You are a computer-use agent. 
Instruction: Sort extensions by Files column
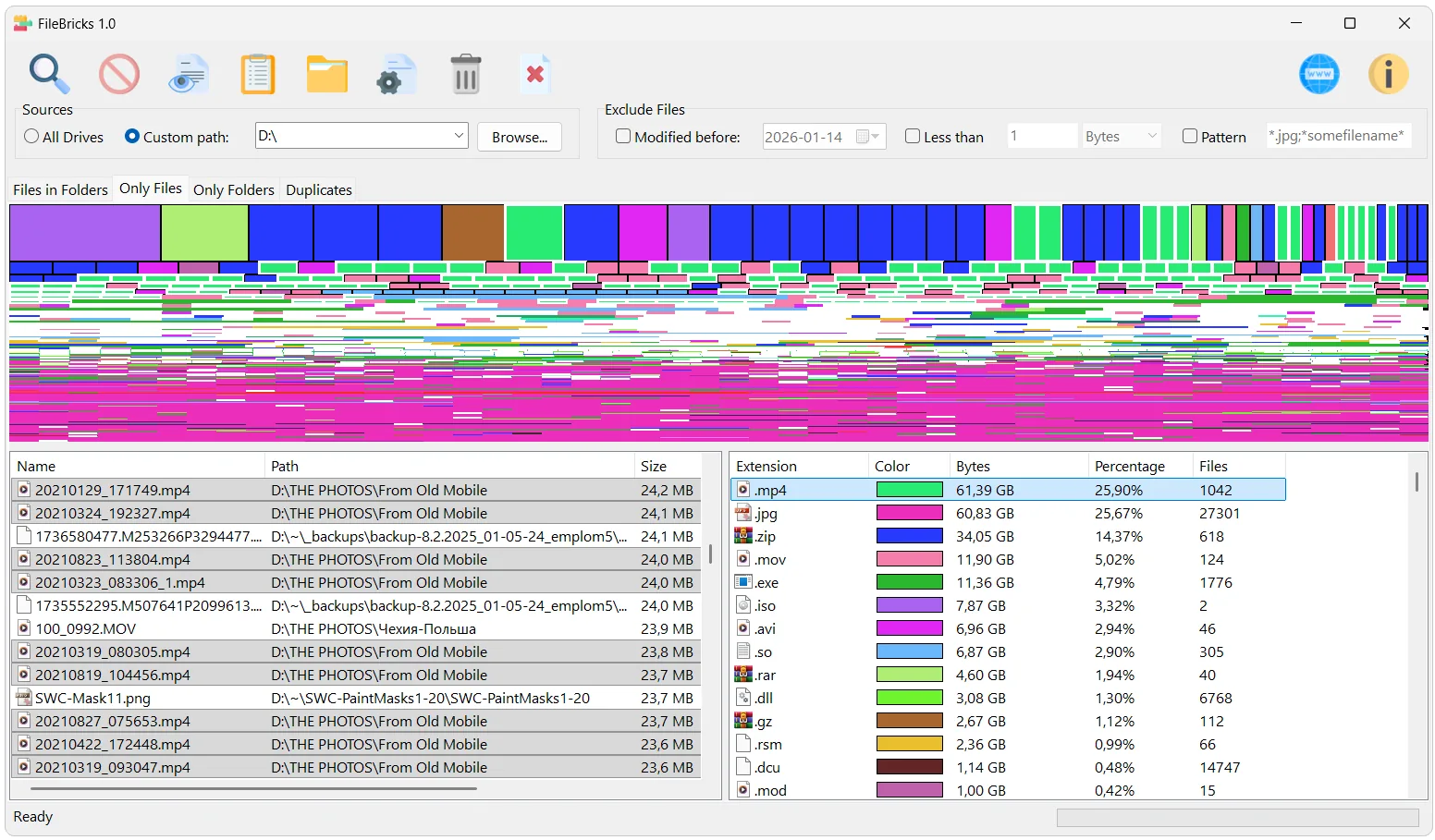pos(1239,467)
